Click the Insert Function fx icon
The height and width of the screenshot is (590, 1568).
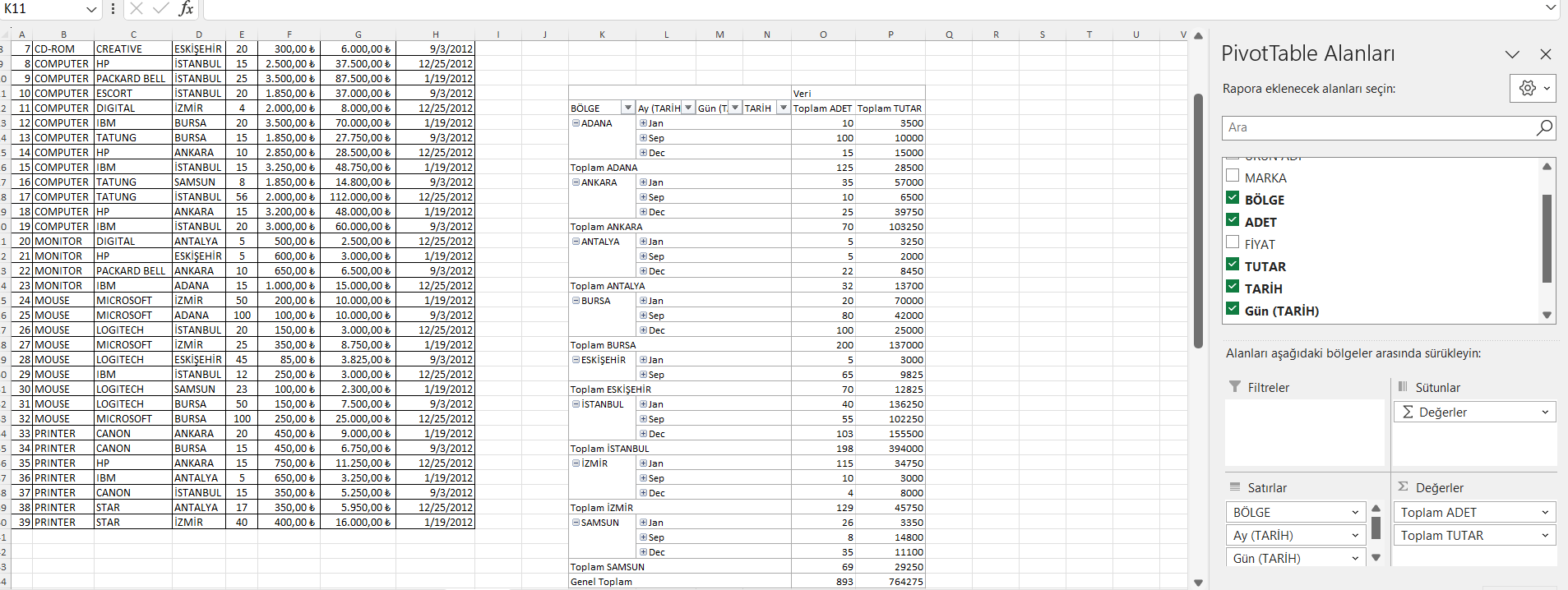click(x=186, y=8)
